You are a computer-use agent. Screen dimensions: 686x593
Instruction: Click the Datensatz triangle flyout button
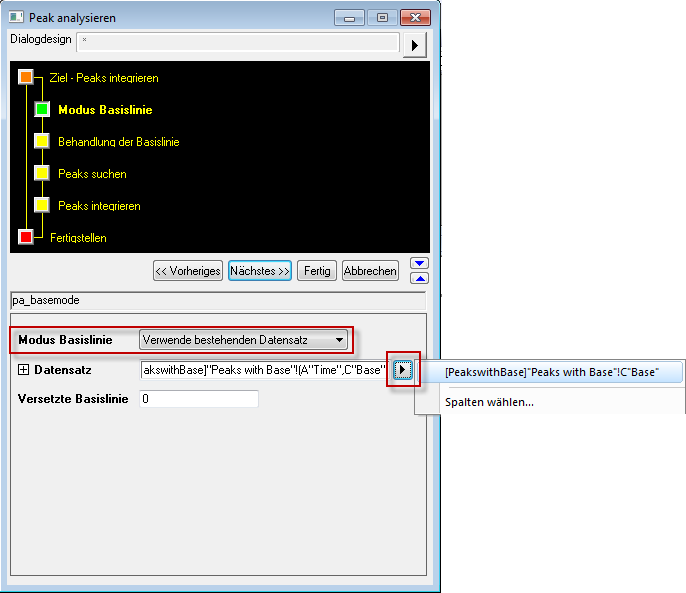(402, 370)
